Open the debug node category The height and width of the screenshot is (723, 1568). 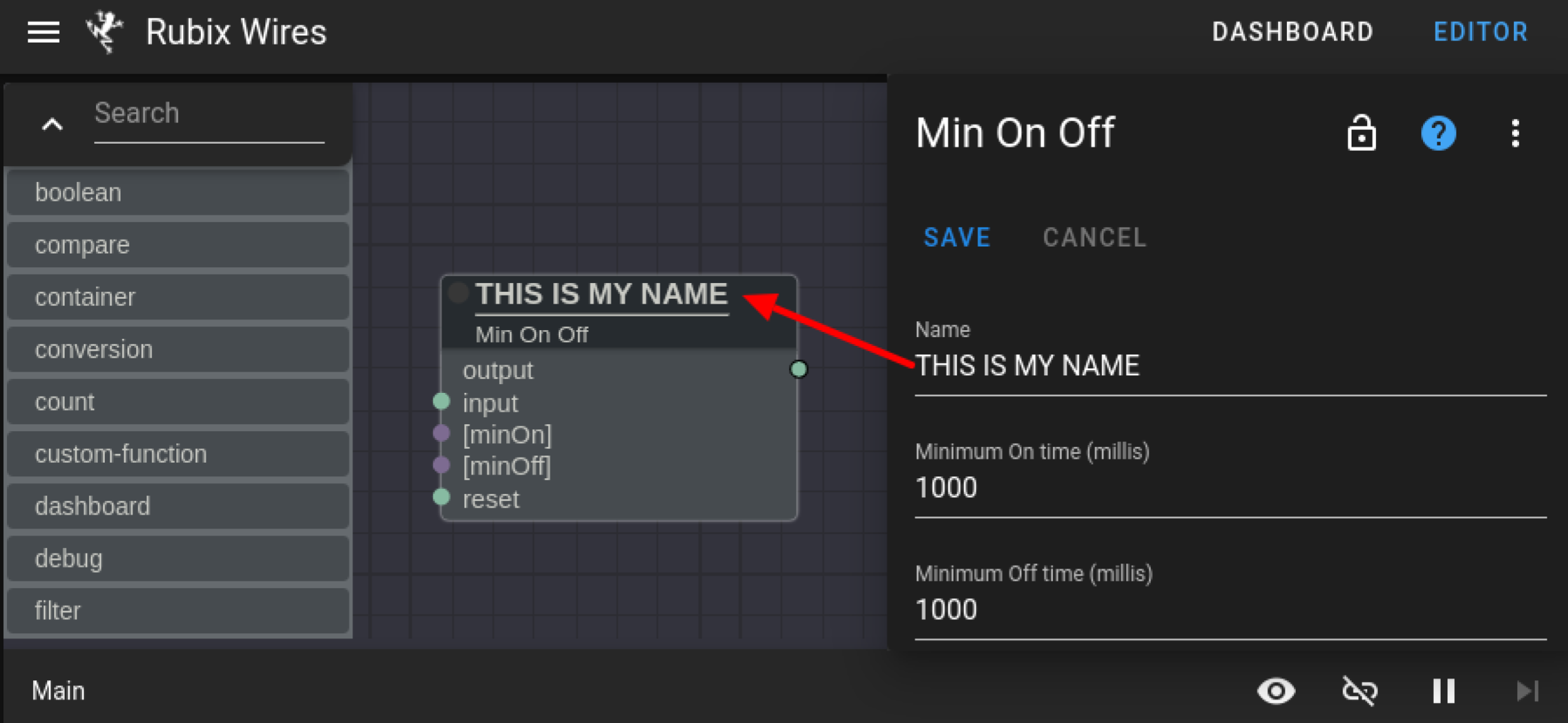coord(178,559)
